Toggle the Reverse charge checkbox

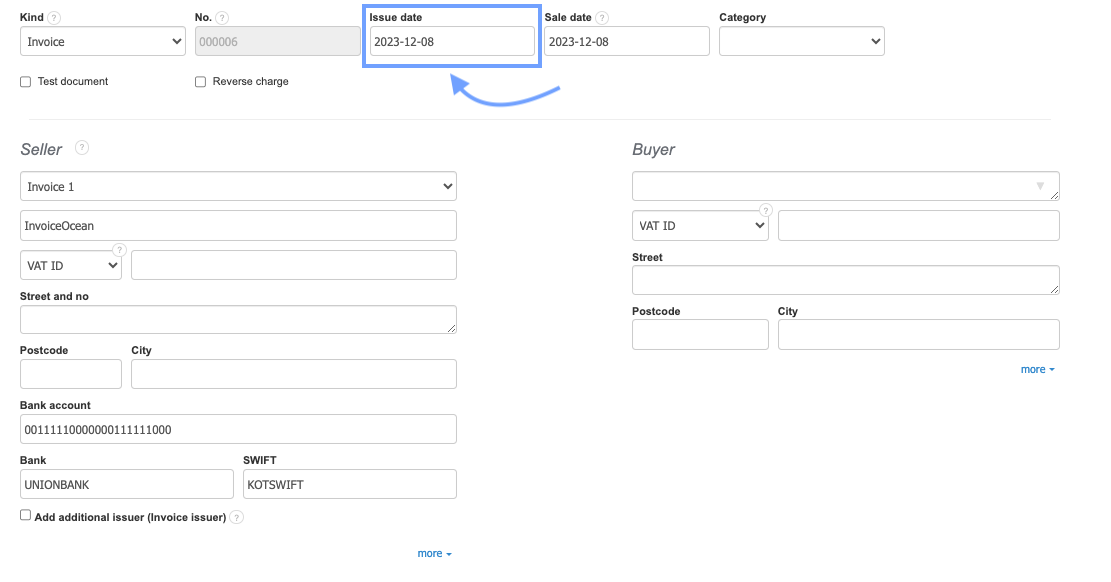(x=201, y=82)
